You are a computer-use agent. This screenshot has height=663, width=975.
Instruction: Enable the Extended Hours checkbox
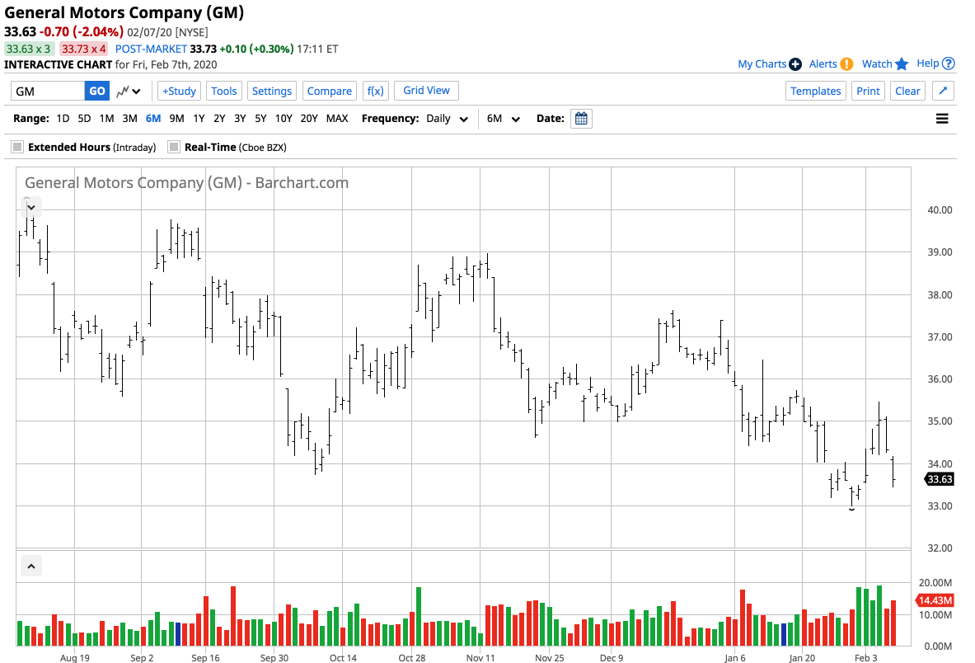[x=17, y=147]
